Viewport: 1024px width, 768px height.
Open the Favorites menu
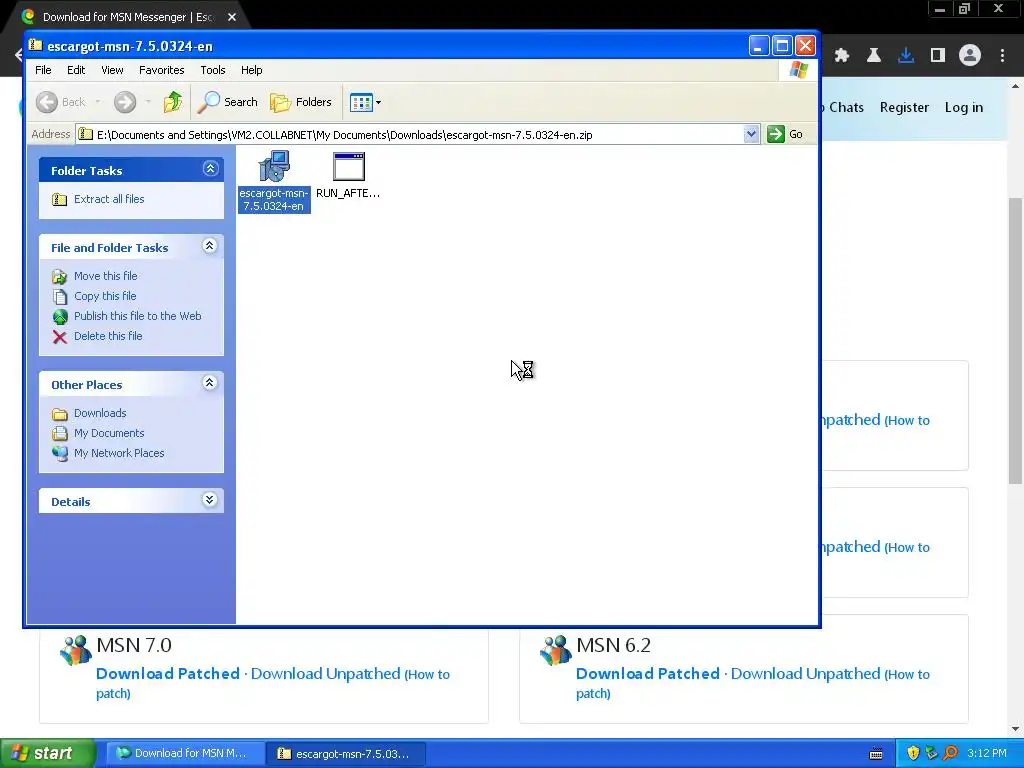pyautogui.click(x=161, y=70)
